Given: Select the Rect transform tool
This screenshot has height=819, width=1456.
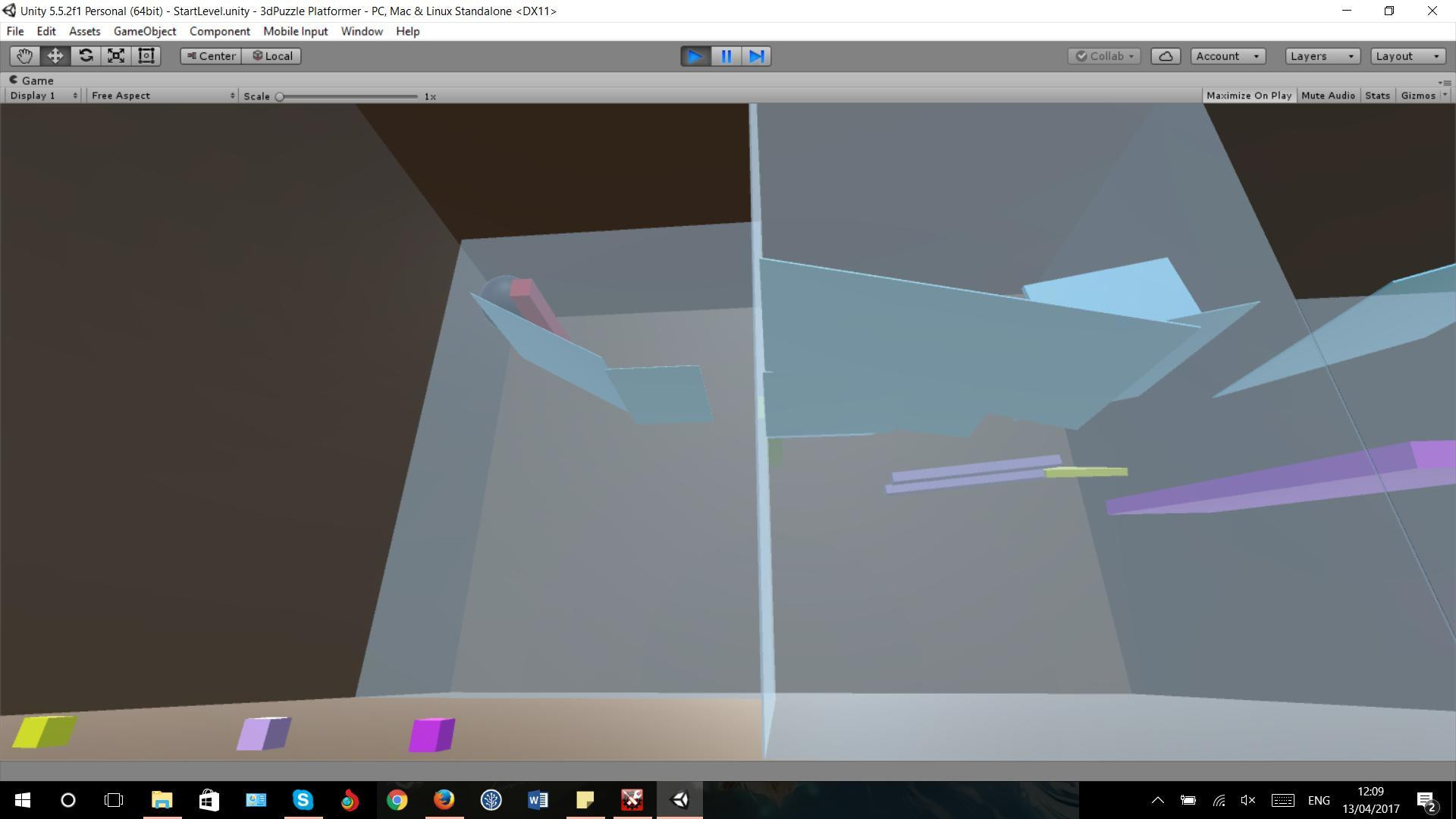Looking at the screenshot, I should tap(146, 56).
